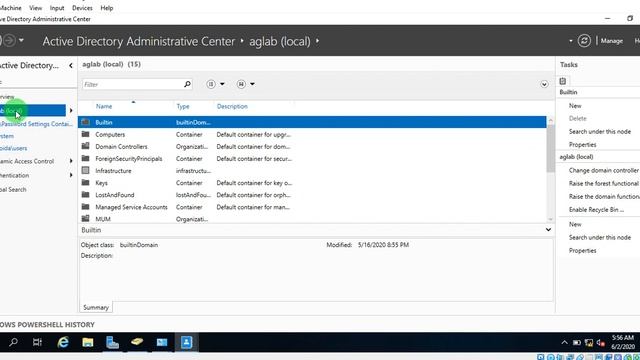640x360 pixels.
Task: Click the Tasks pane clipboard icon
Action: click(x=562, y=81)
